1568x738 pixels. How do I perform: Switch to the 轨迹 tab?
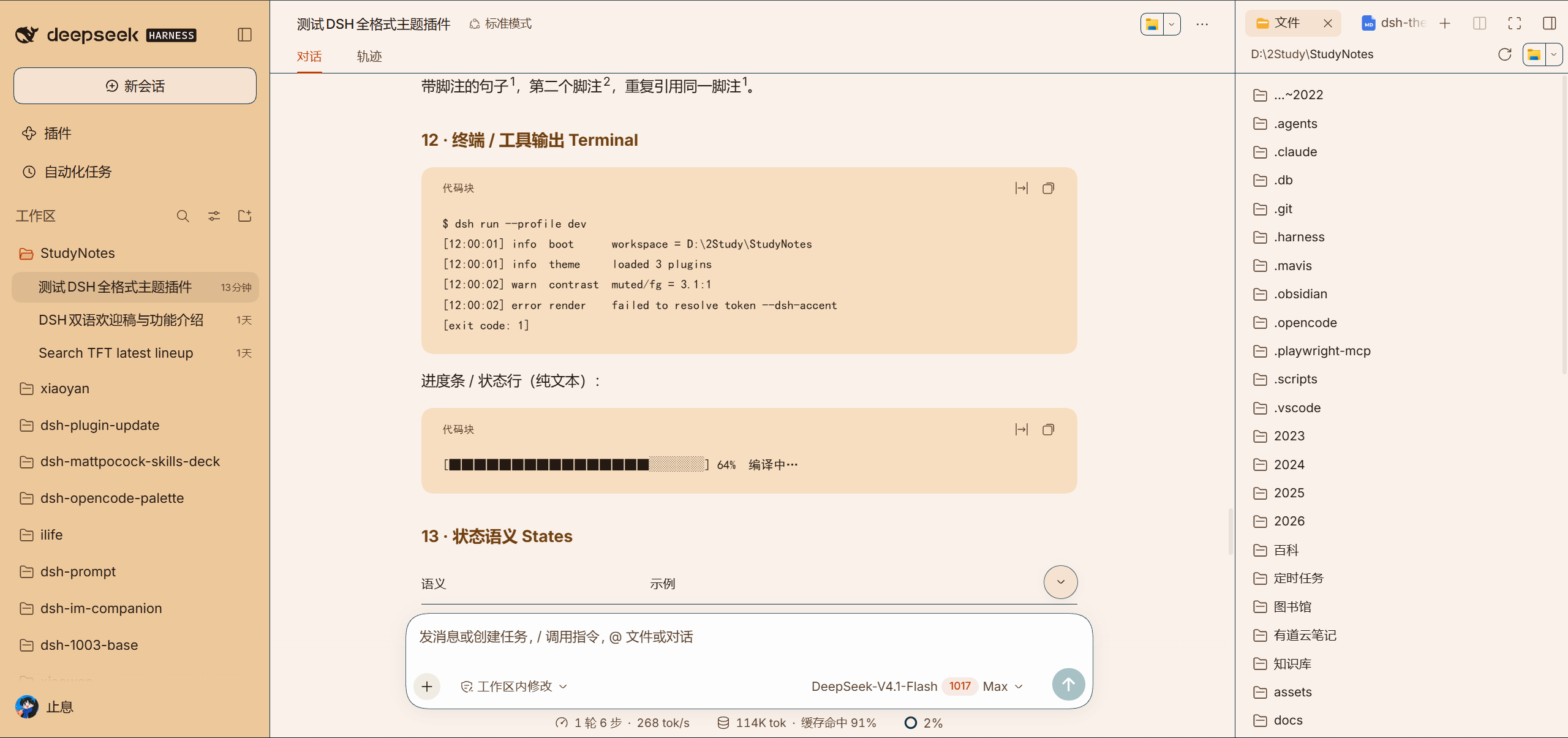click(x=369, y=57)
